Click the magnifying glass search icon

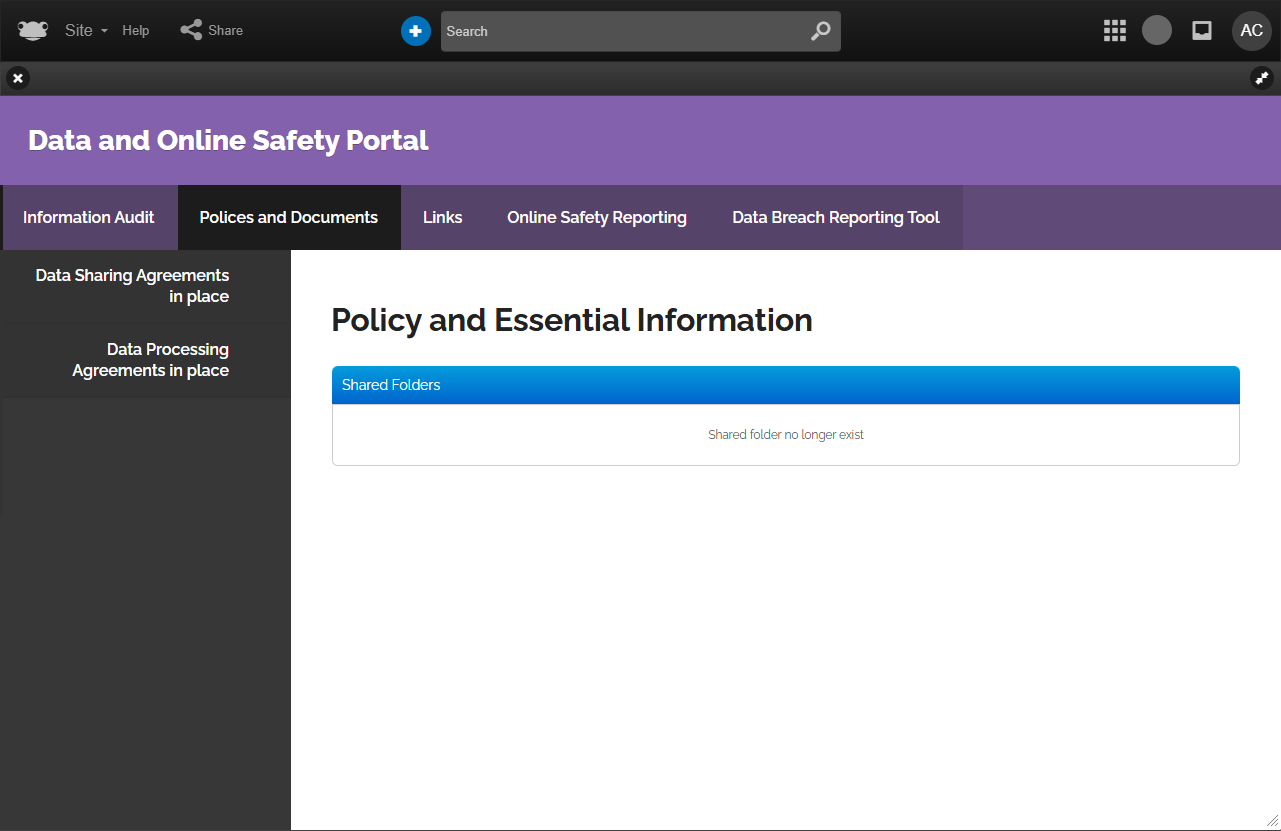pos(820,31)
